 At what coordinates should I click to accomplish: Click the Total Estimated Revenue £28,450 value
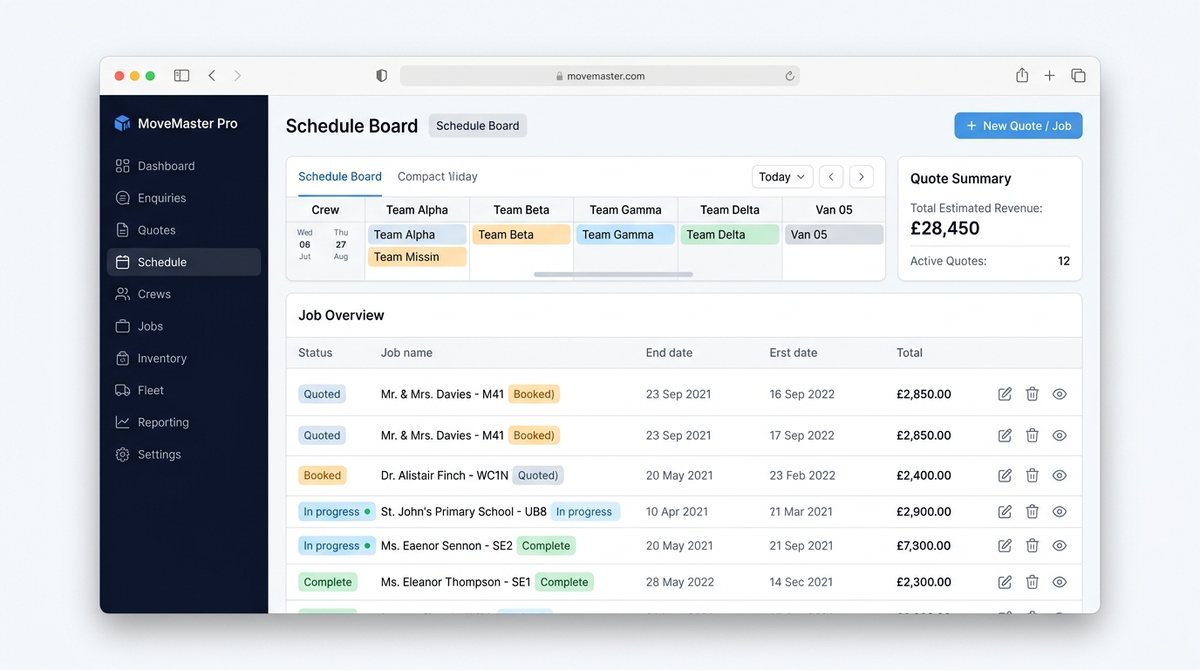point(945,228)
